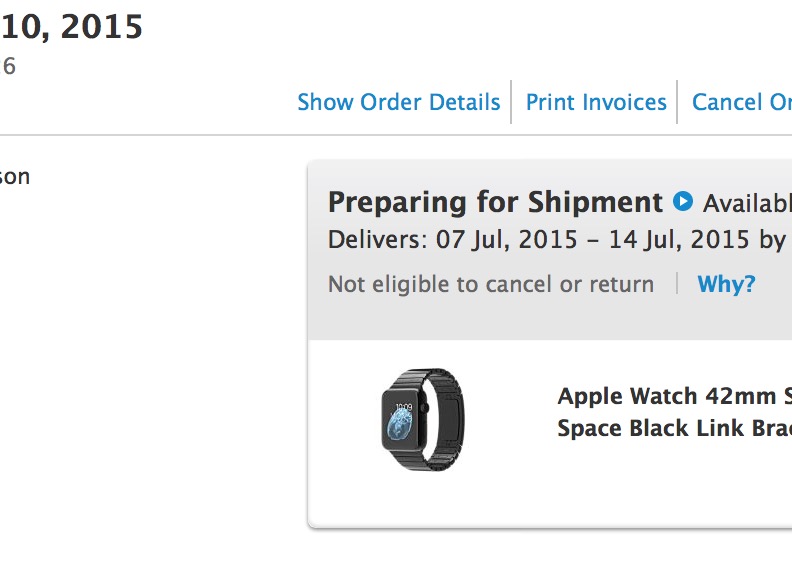Image resolution: width=792 pixels, height=568 pixels.
Task: Click the Print Invoices link
Action: (x=596, y=102)
